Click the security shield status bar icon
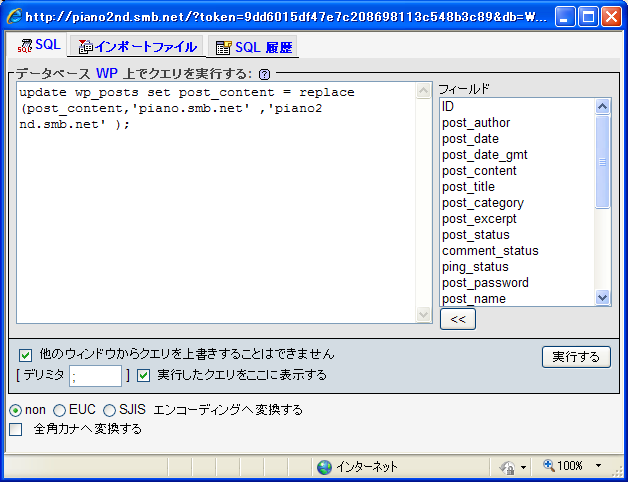Image resolution: width=628 pixels, height=482 pixels. click(x=506, y=467)
